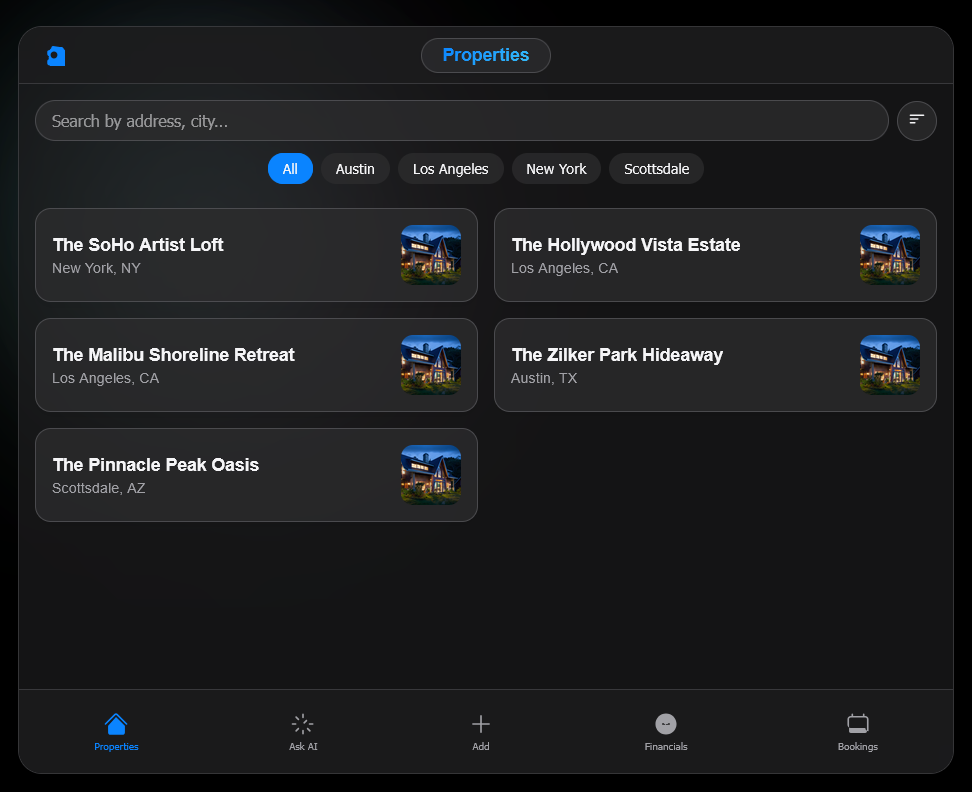The height and width of the screenshot is (792, 972).
Task: Choose the Scottsdale filter chip
Action: 656,169
